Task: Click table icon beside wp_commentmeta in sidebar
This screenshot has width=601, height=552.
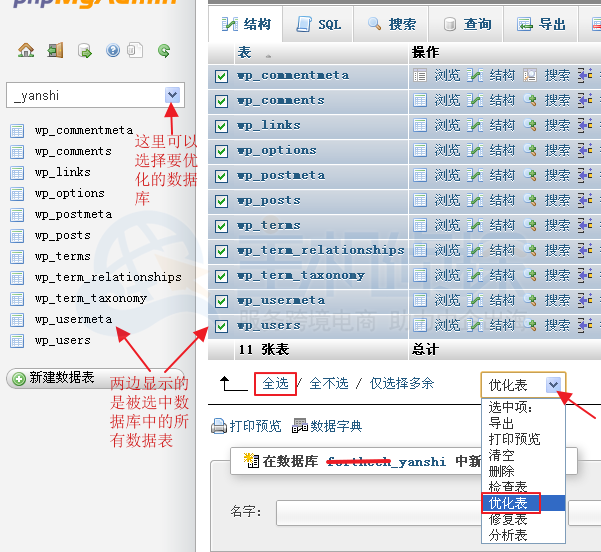Action: coord(17,131)
